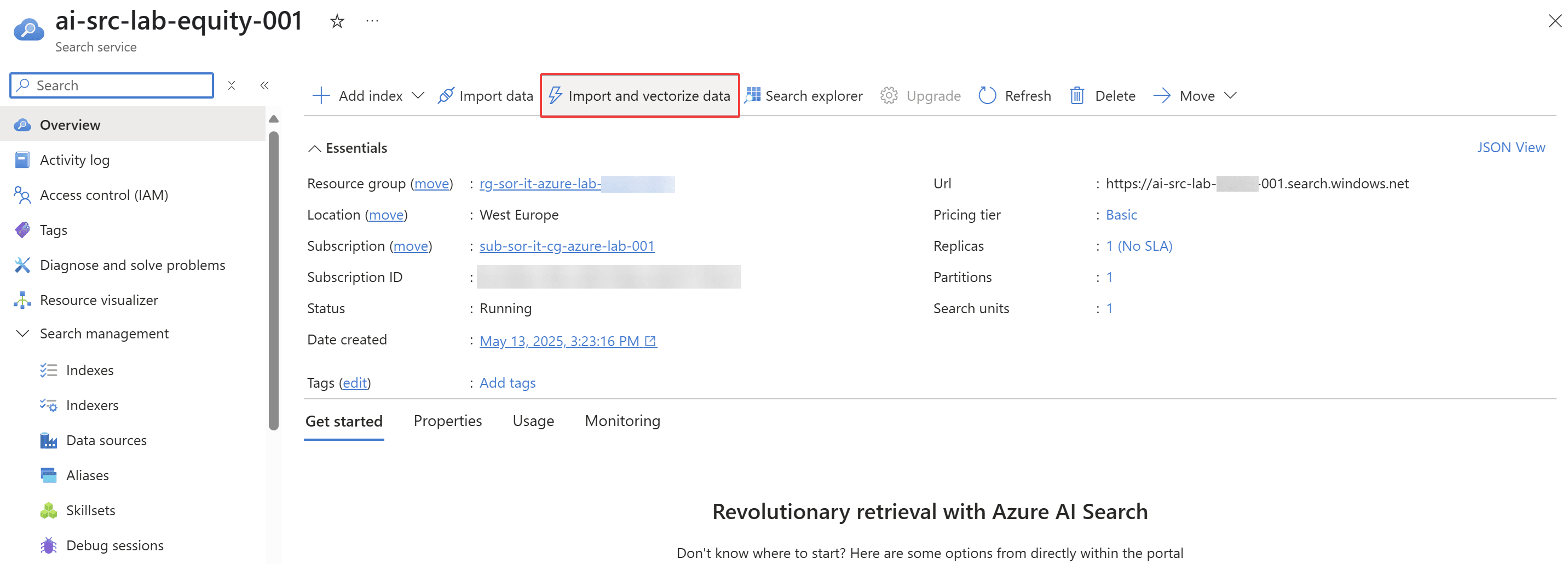Click the Data sources icon
The height and width of the screenshot is (564, 1568).
49,440
